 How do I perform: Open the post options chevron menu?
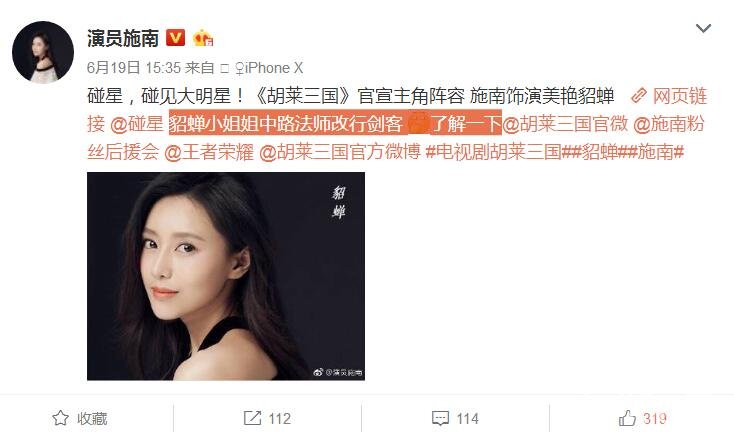tap(703, 29)
